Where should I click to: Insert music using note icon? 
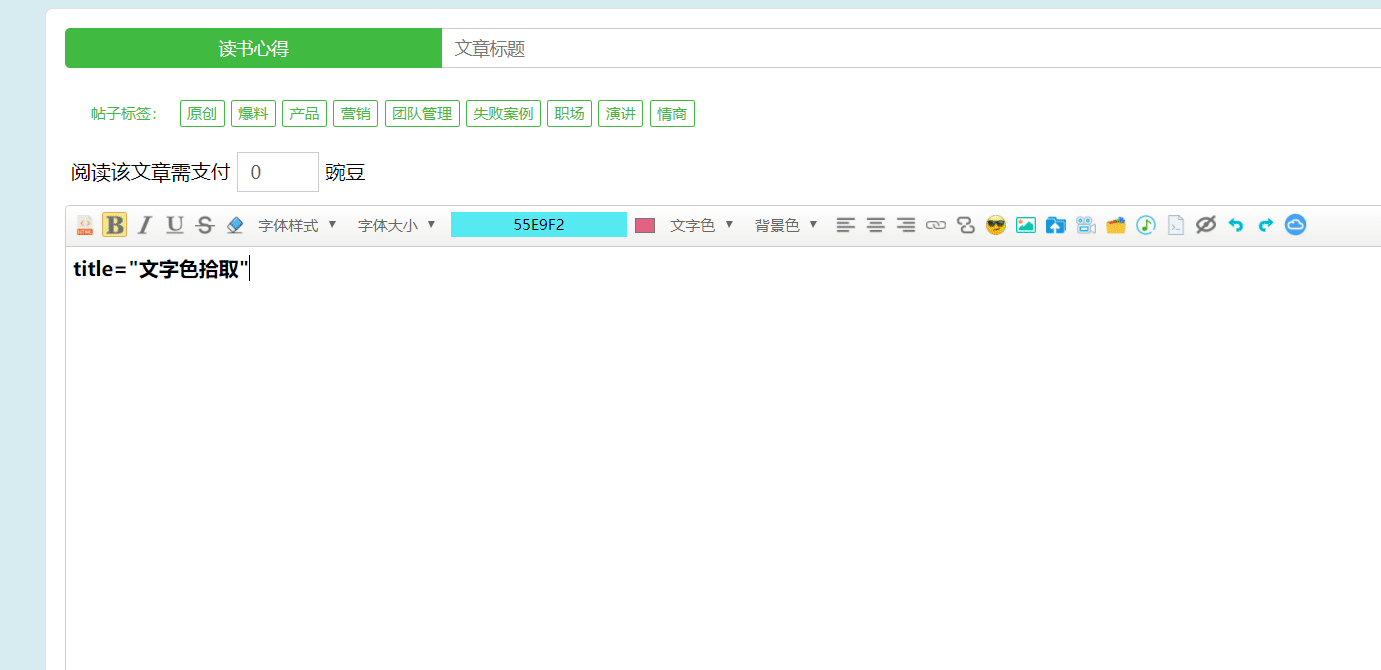point(1146,225)
